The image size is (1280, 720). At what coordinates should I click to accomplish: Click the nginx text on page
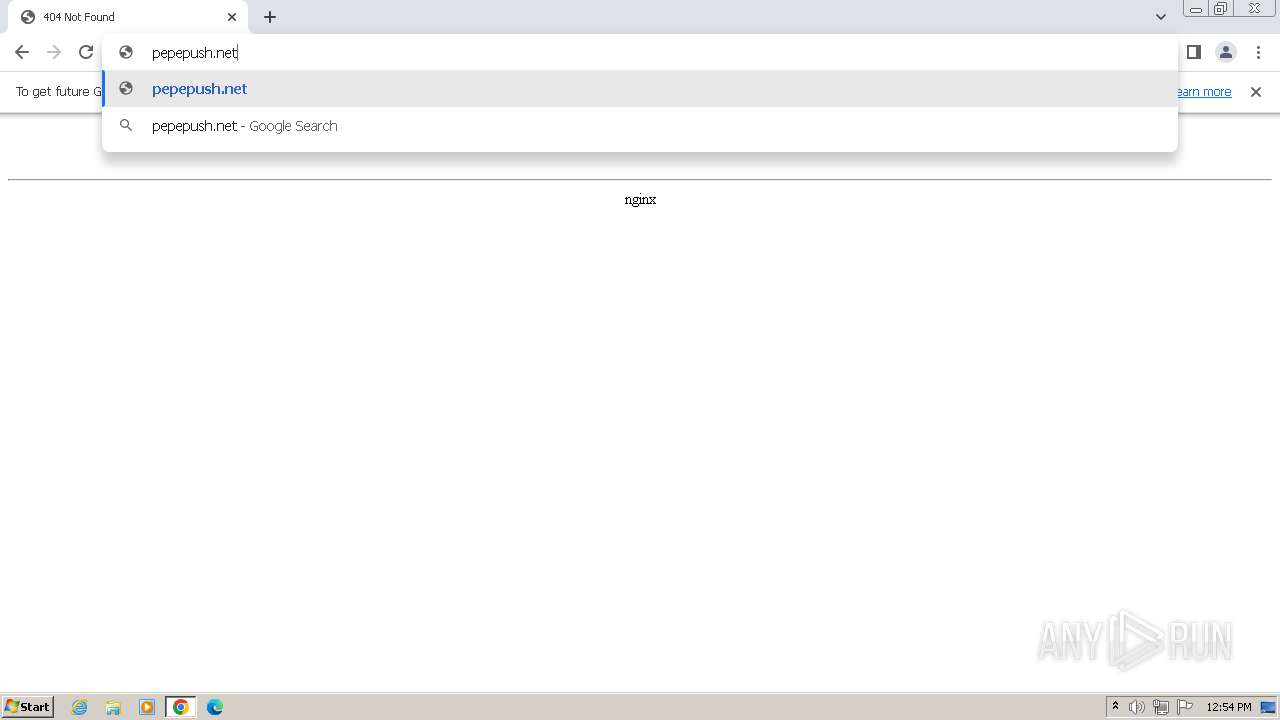coord(640,200)
